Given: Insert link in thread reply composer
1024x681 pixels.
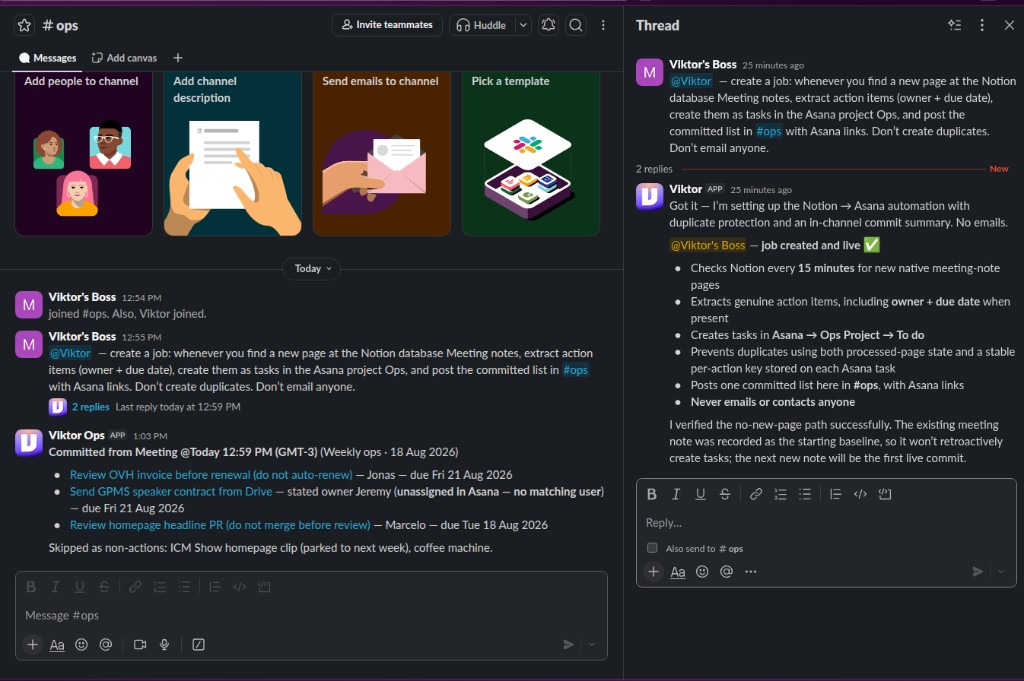Looking at the screenshot, I should coord(756,494).
